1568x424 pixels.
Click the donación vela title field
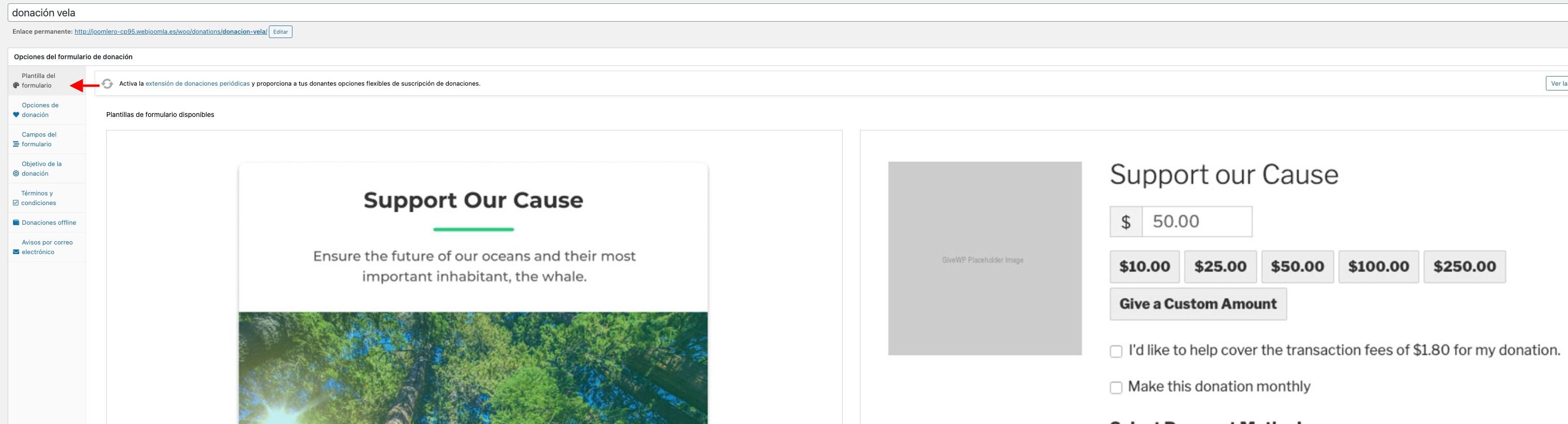(x=788, y=13)
